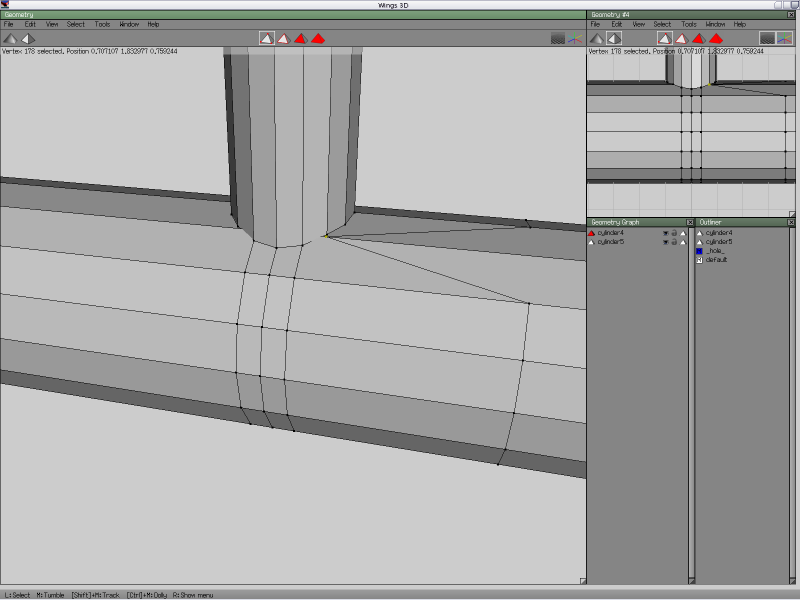Toggle lock for cylinder5 in Geometry Graph
The width and height of the screenshot is (800, 600).
pos(674,242)
